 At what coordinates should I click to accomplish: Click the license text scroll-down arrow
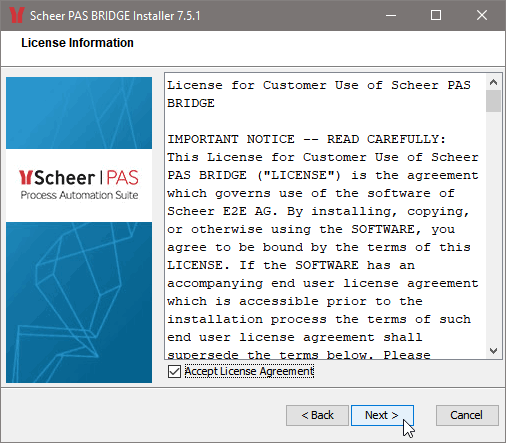pos(494,351)
